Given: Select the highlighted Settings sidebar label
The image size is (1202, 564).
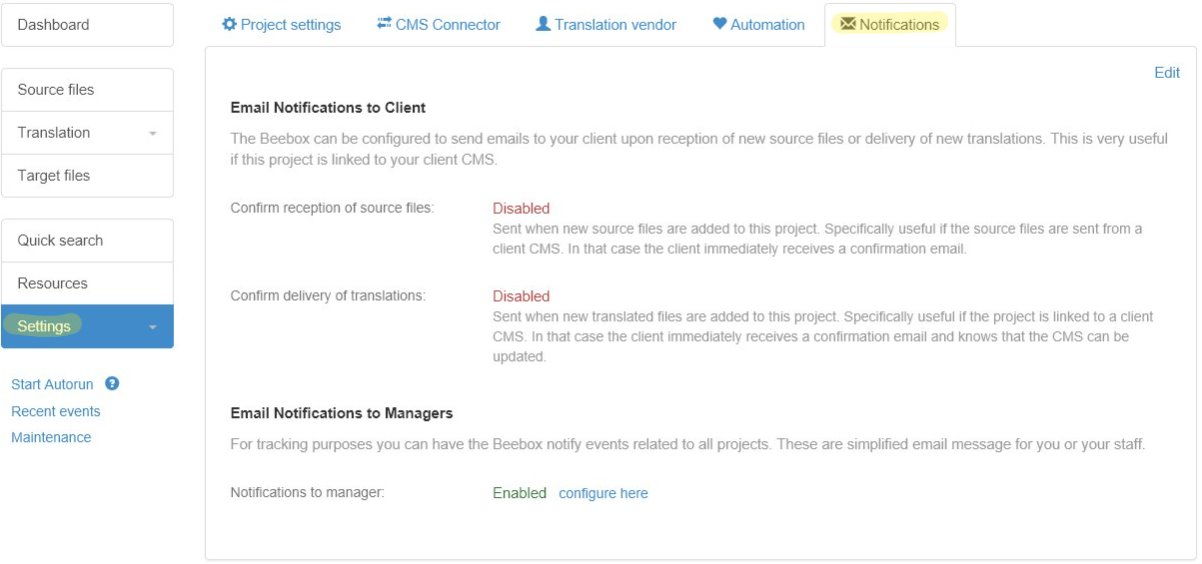Looking at the screenshot, I should pos(44,327).
